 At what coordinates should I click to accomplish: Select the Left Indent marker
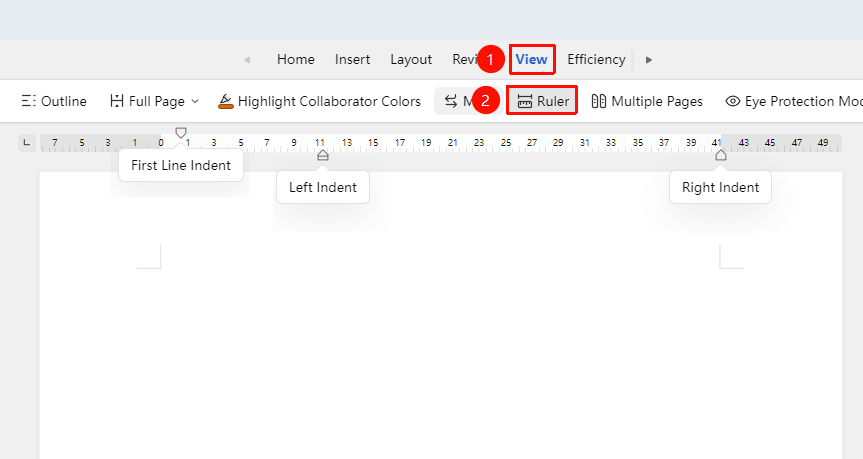[323, 156]
